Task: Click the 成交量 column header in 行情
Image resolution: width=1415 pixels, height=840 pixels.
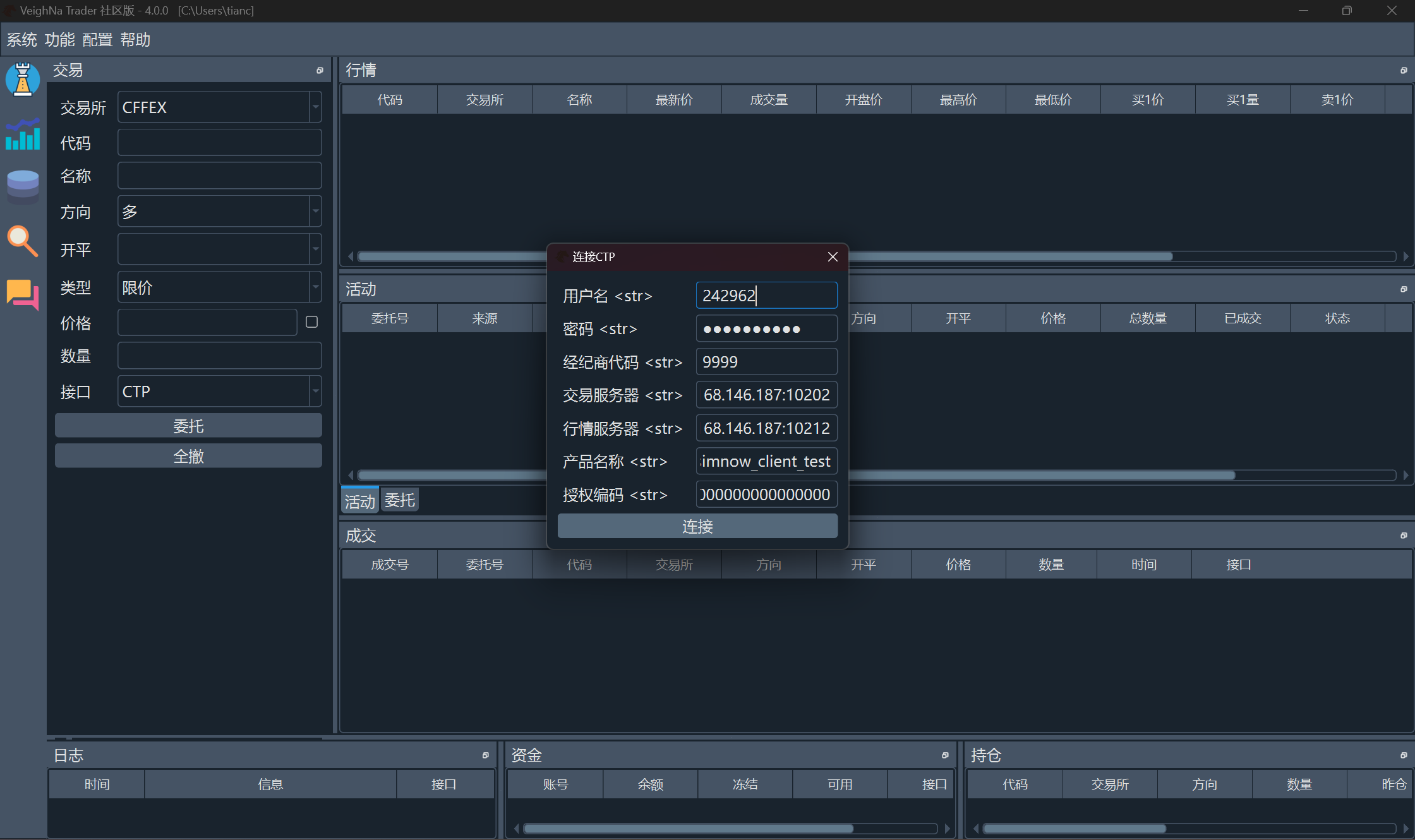Action: [x=769, y=100]
